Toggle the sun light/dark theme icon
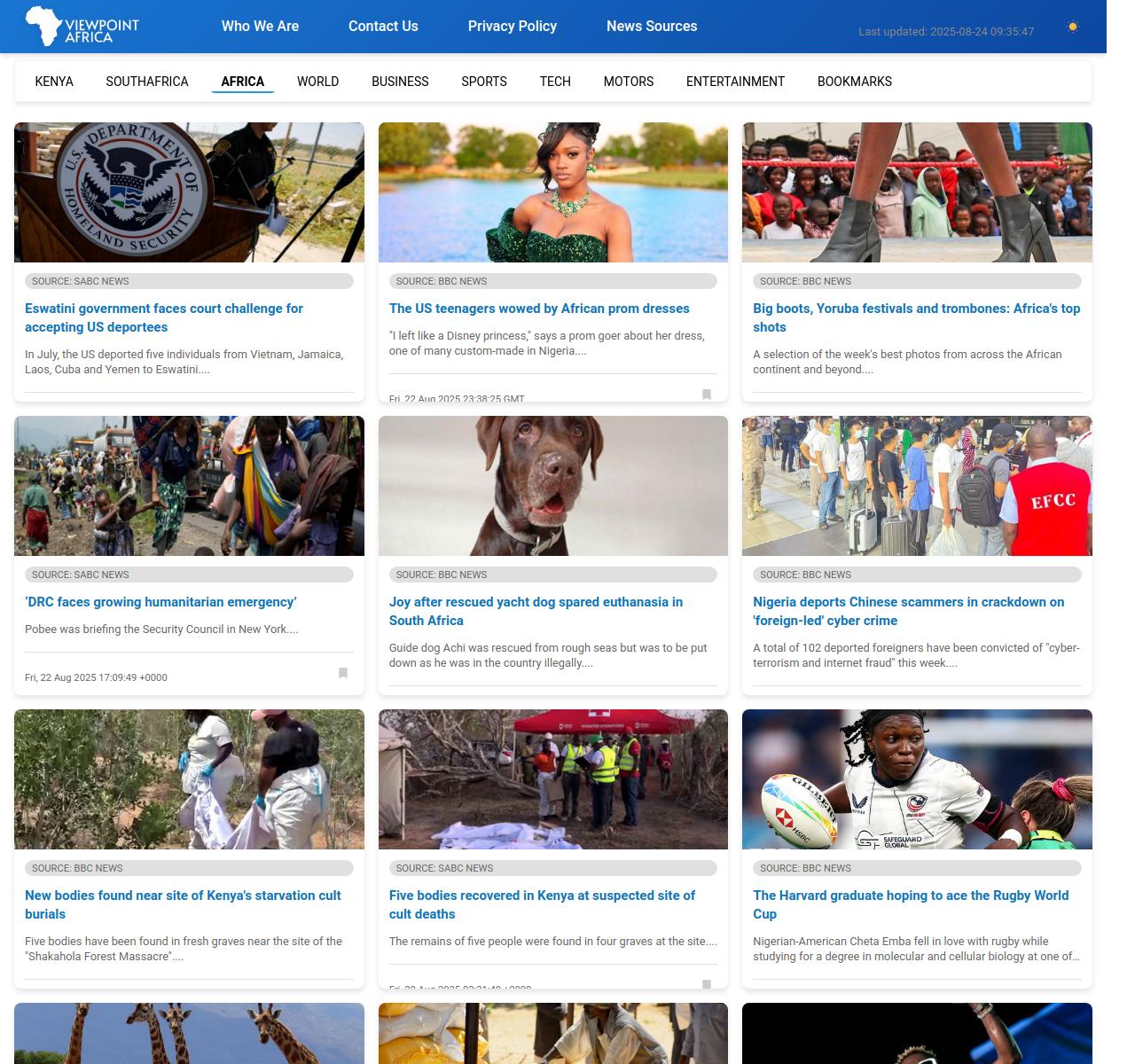This screenshot has height=1064, width=1135. [1072, 27]
